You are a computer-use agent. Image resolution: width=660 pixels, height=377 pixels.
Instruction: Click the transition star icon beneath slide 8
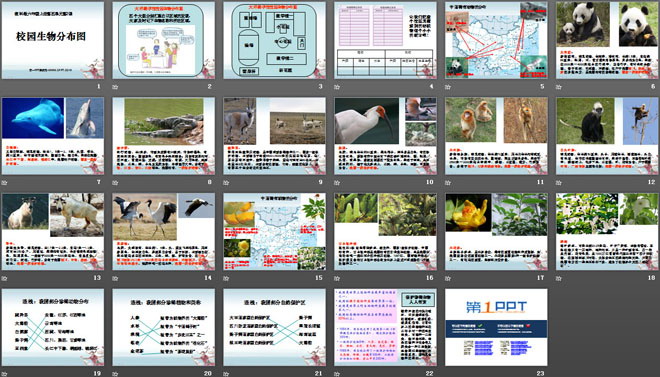point(115,183)
